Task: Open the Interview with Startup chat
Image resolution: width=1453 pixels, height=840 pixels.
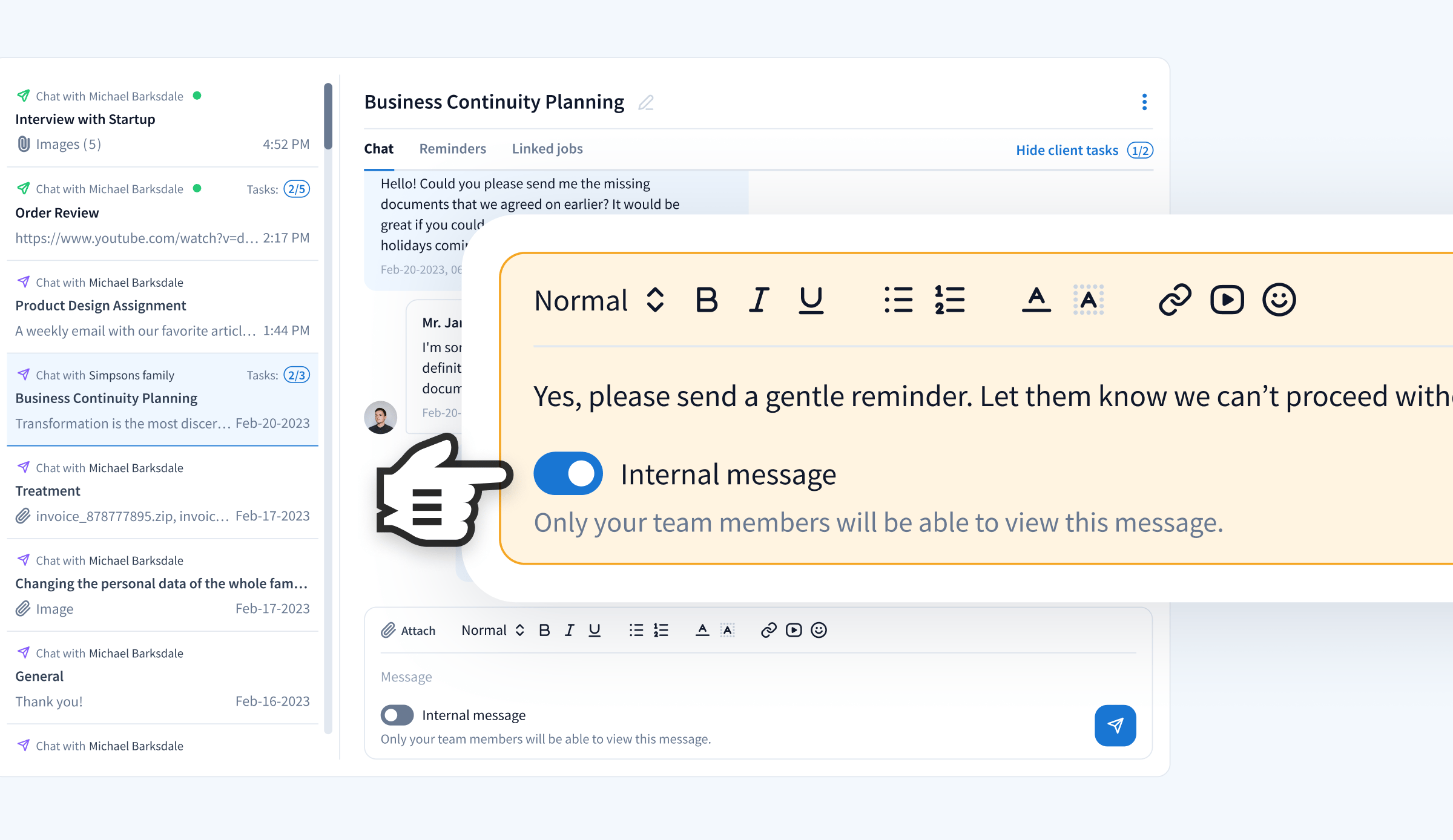Action: click(x=162, y=120)
